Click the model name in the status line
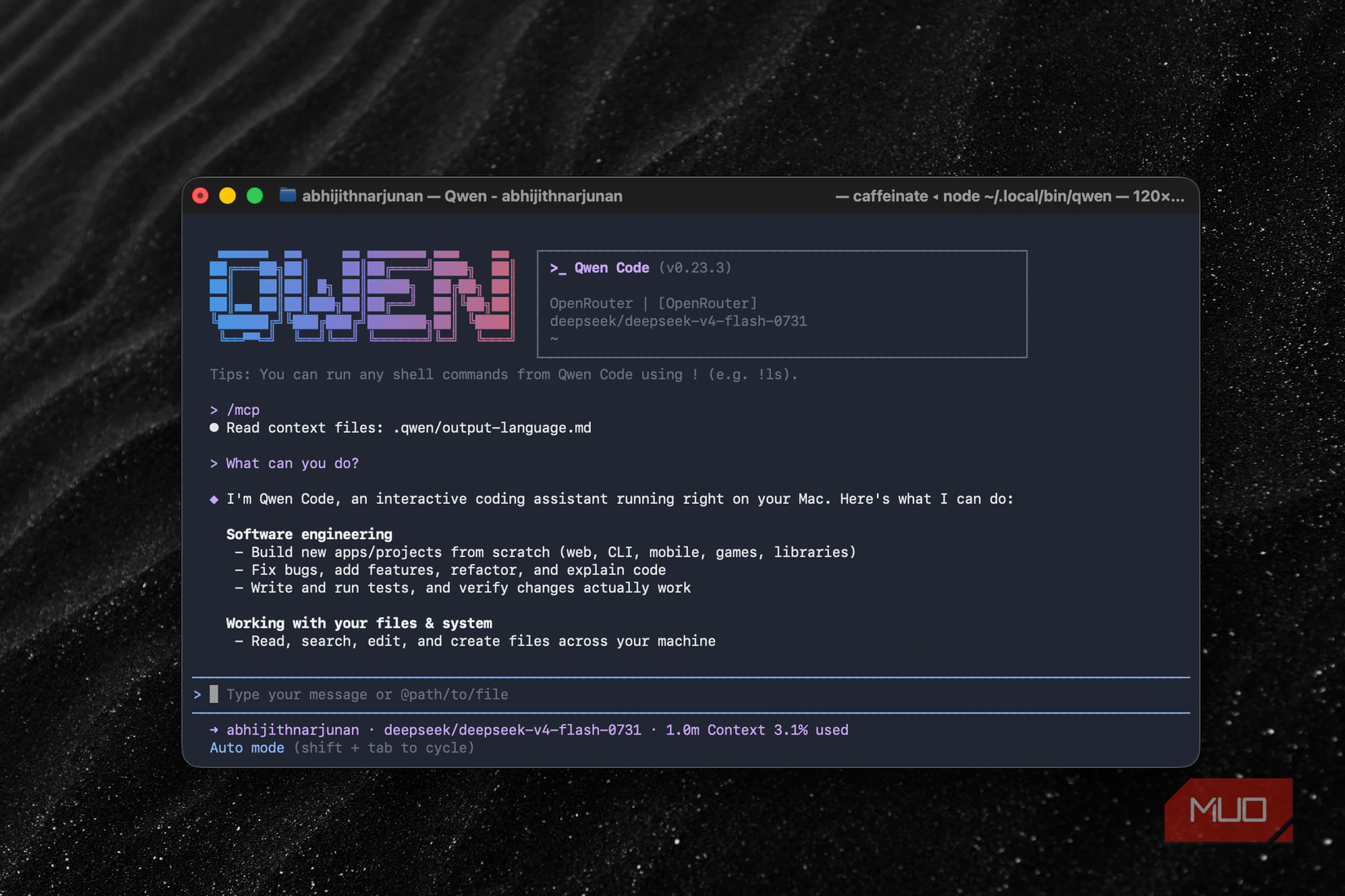The image size is (1345, 896). tap(513, 730)
